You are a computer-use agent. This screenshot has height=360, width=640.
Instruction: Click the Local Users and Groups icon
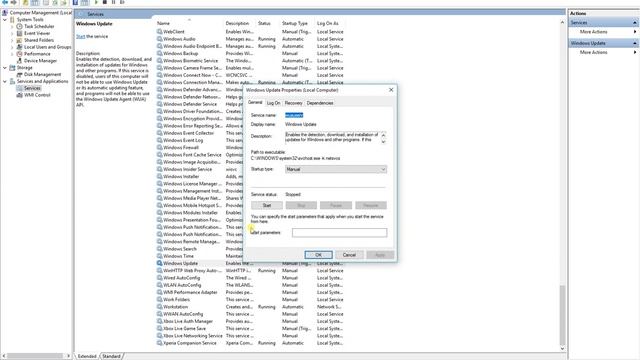pos(19,47)
